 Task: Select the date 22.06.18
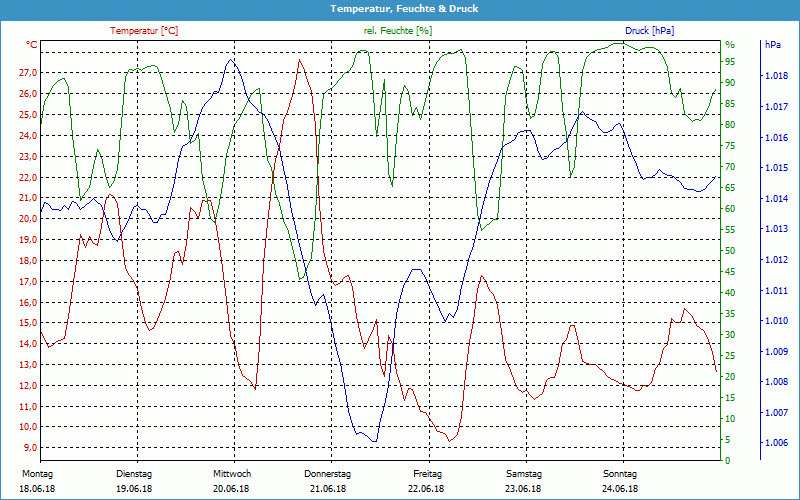point(426,489)
